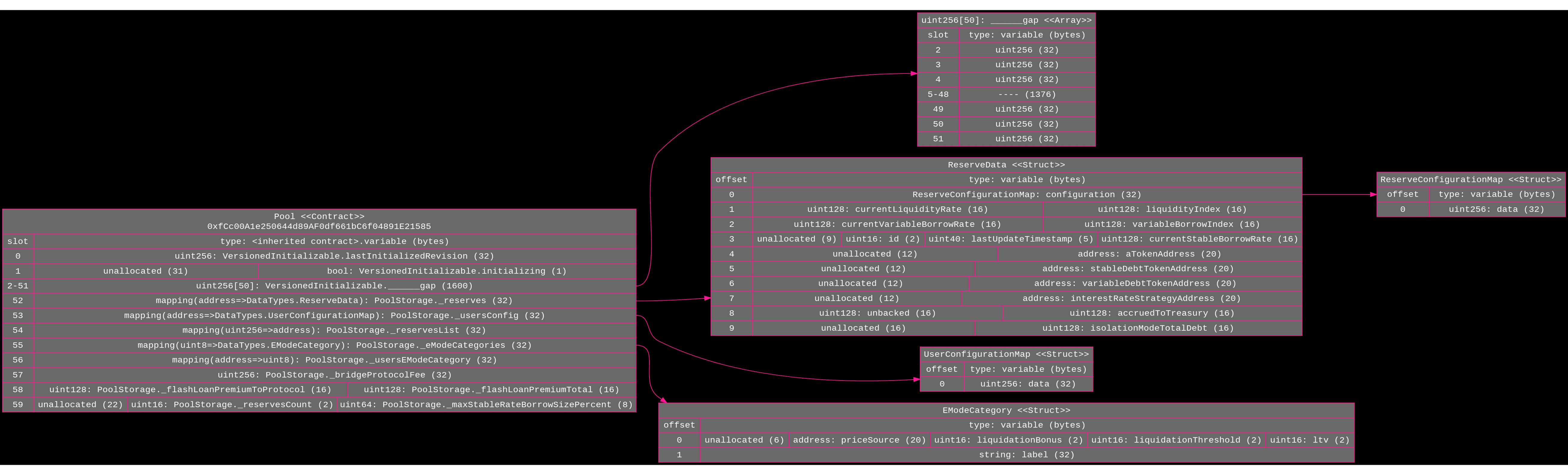
Task: Select slot '49' in gap array table
Action: [x=938, y=110]
